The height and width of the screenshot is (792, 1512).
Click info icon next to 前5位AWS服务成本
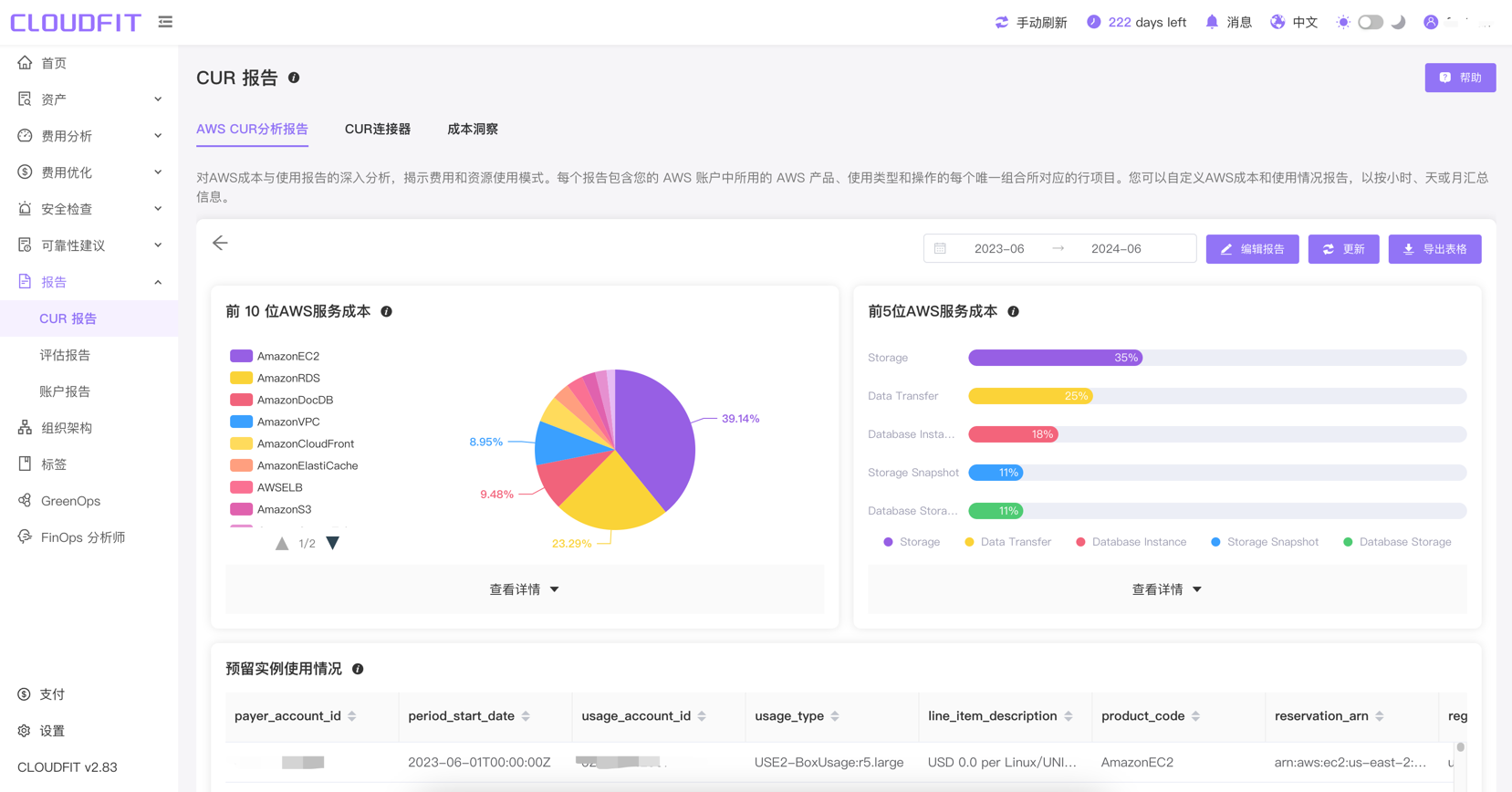(1014, 312)
